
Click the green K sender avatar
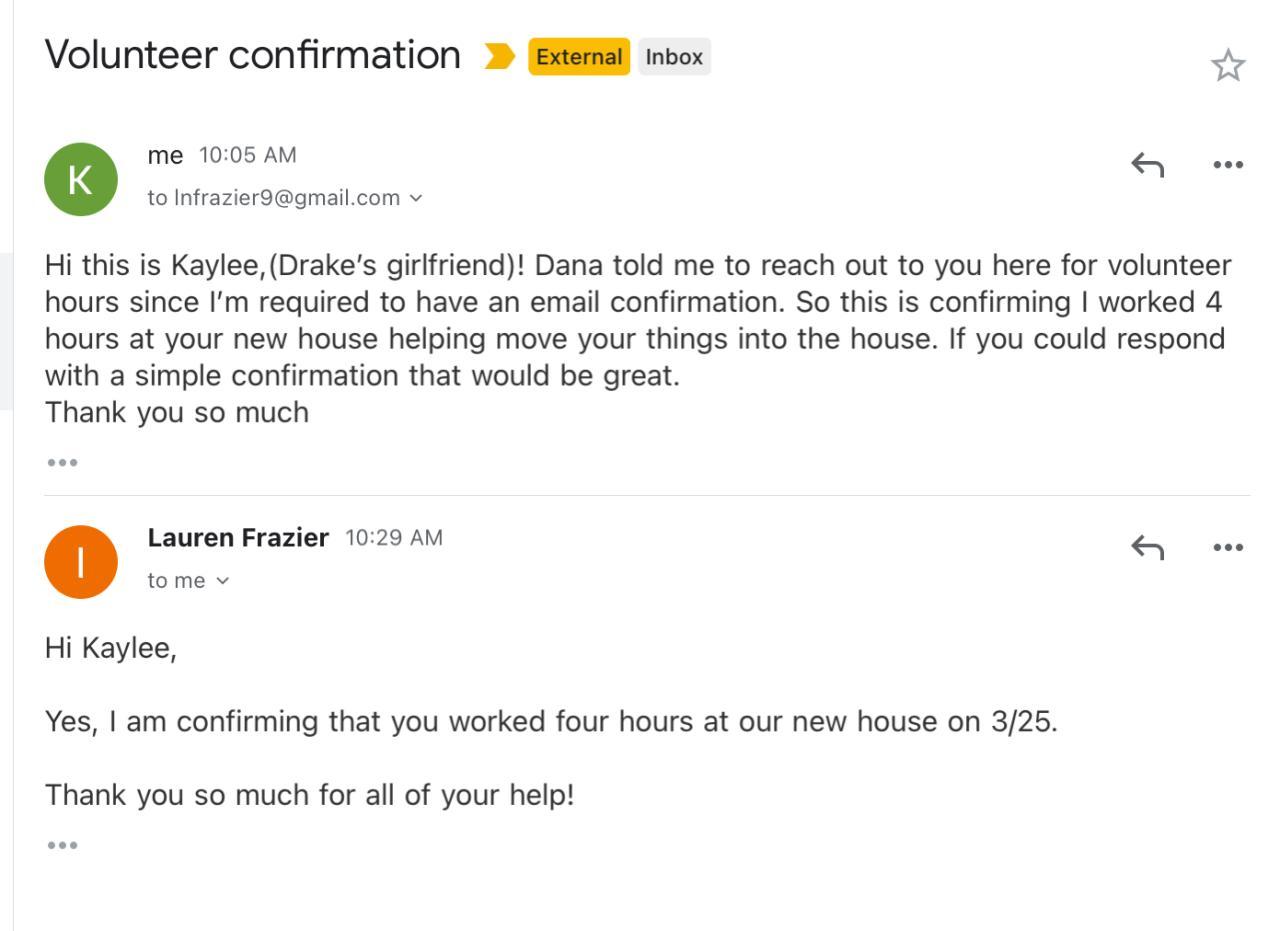[x=81, y=180]
